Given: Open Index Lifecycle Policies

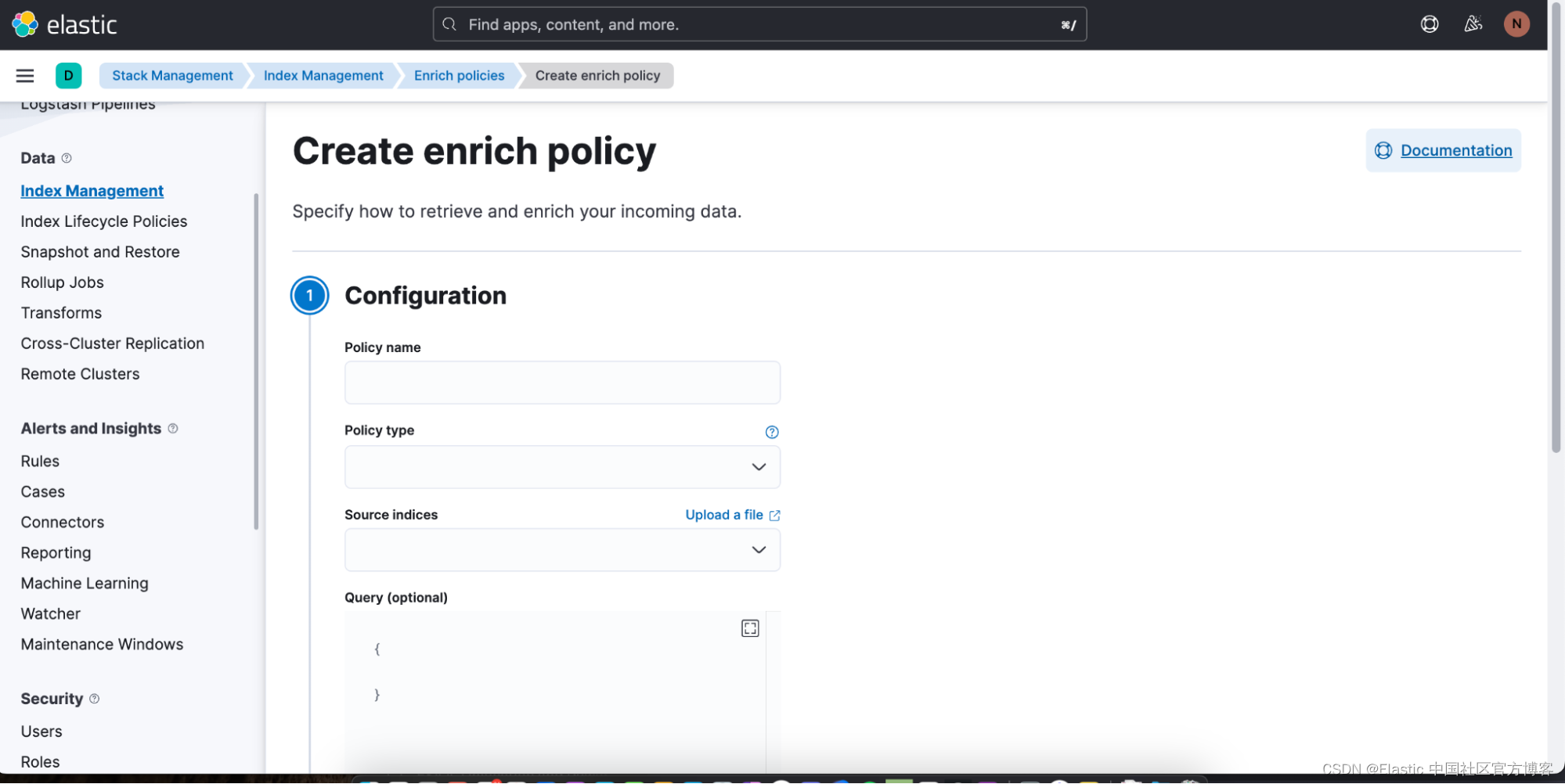Looking at the screenshot, I should click(x=104, y=221).
